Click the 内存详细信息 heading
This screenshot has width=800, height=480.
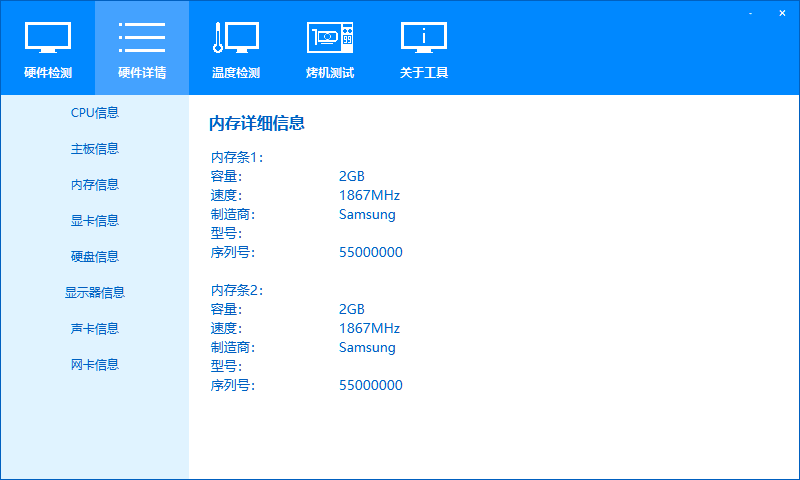coord(256,124)
